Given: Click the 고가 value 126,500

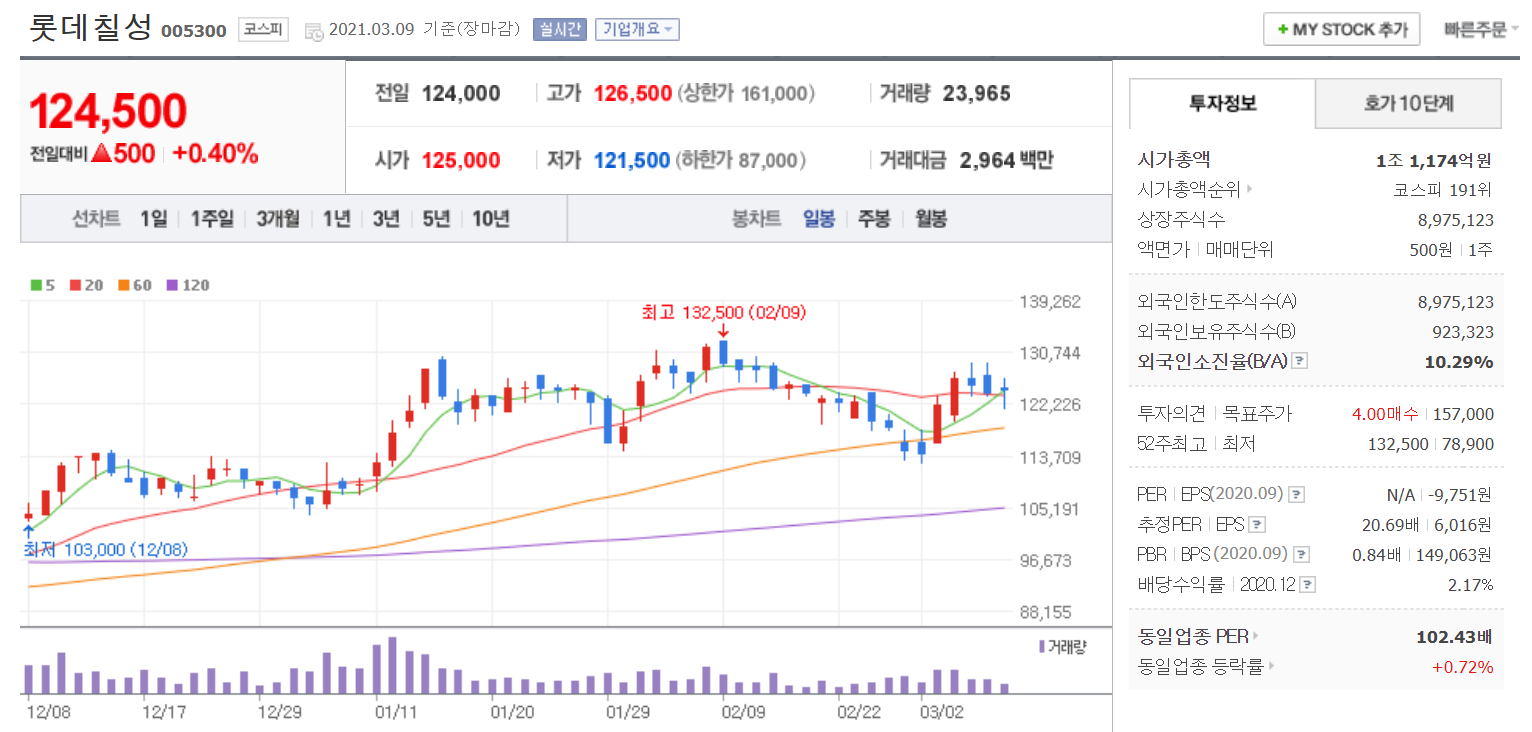Looking at the screenshot, I should click(x=633, y=94).
